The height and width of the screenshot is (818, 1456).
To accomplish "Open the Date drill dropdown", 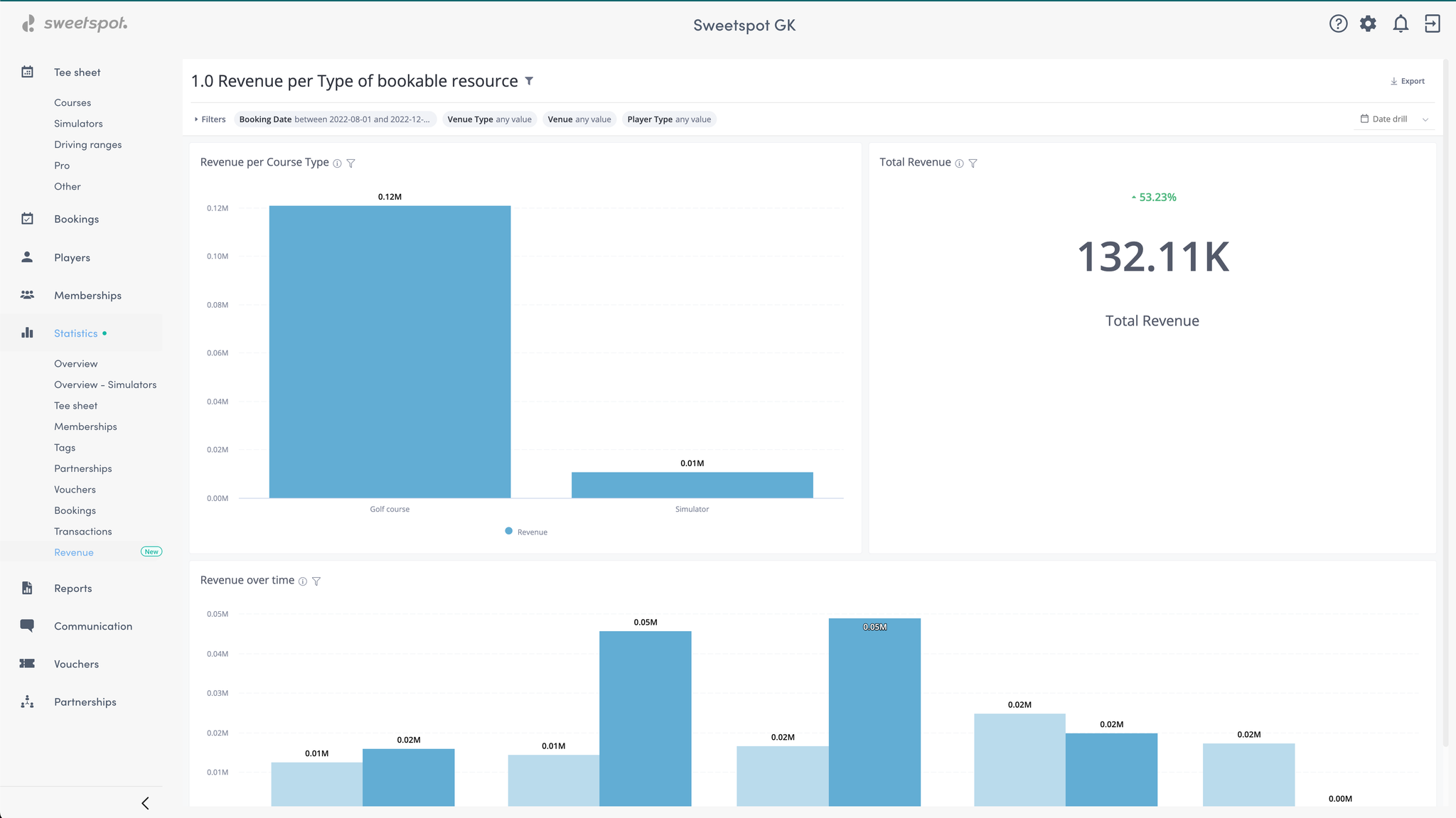I will click(1395, 119).
